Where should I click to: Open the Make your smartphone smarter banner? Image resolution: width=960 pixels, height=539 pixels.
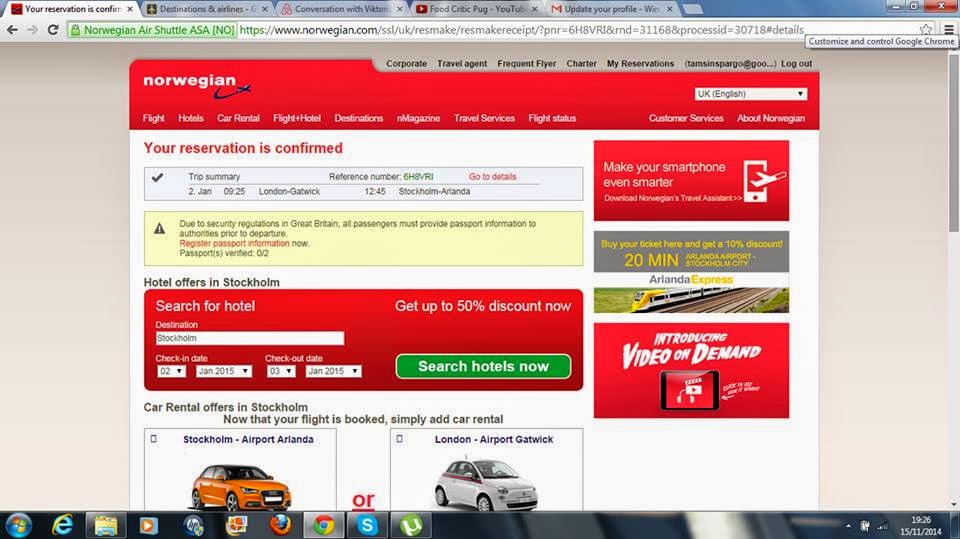click(691, 181)
